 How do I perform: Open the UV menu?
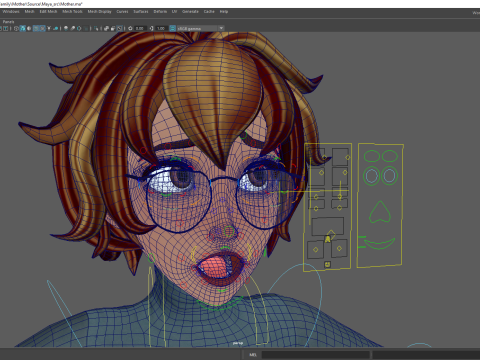click(x=174, y=12)
